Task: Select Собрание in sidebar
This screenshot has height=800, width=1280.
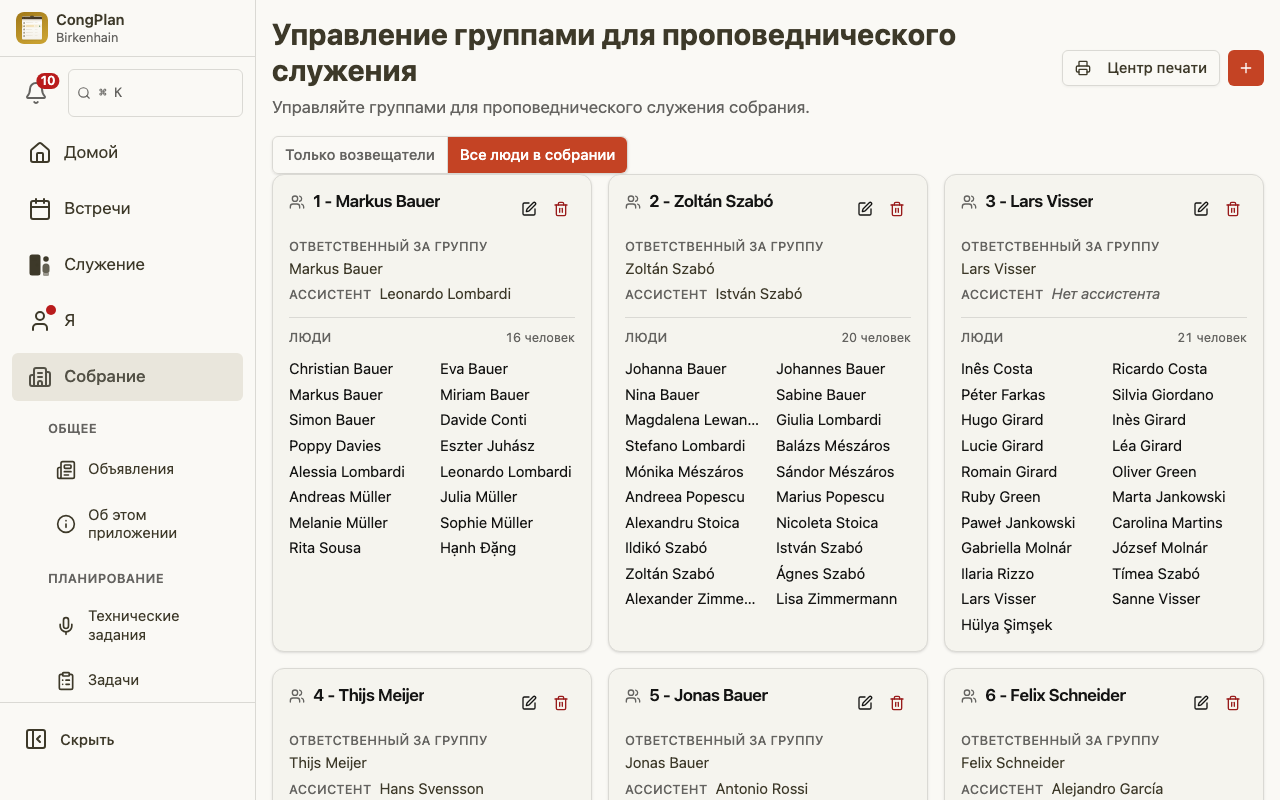Action: click(127, 377)
